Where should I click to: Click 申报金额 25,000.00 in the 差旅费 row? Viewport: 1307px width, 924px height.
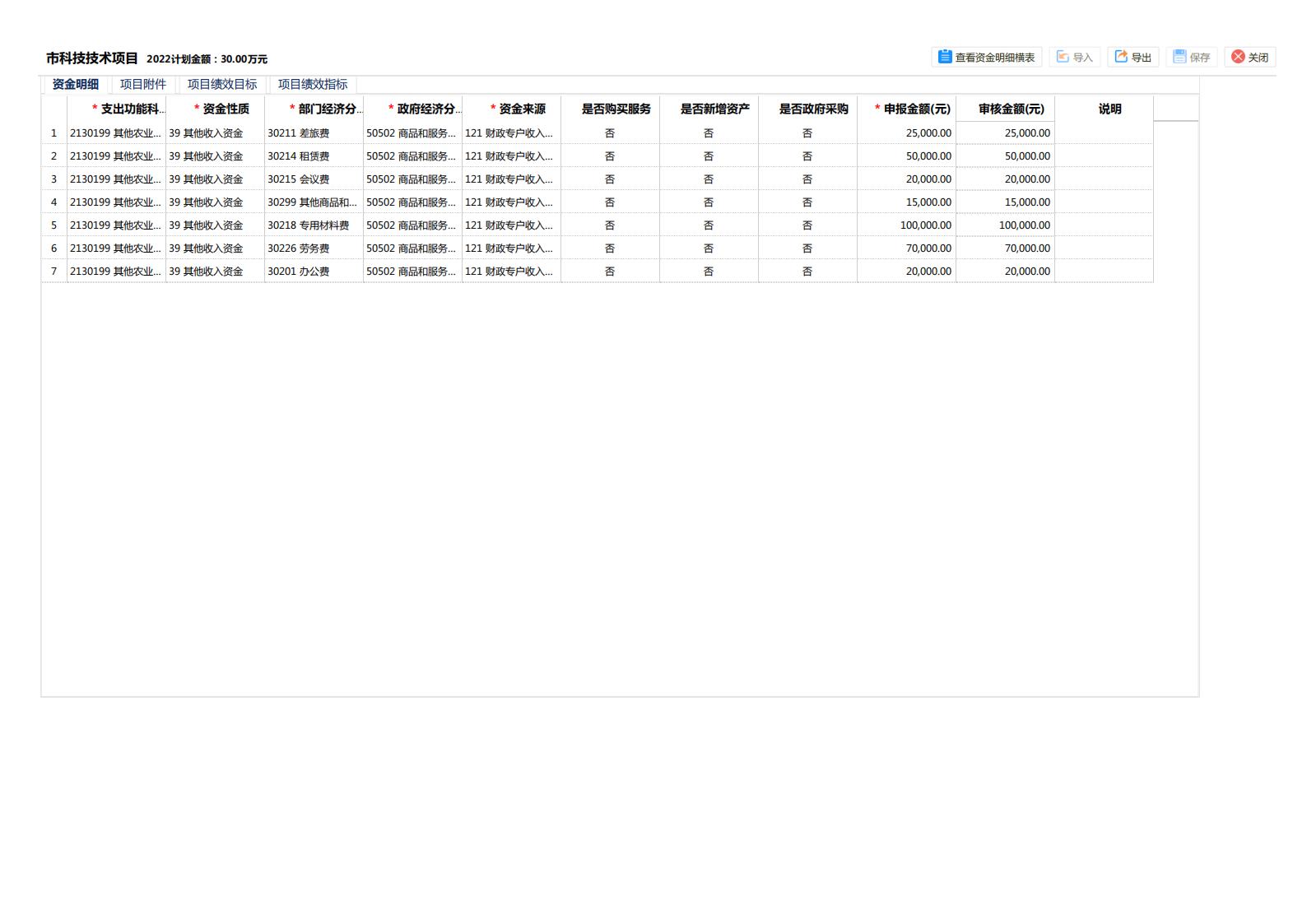[906, 132]
